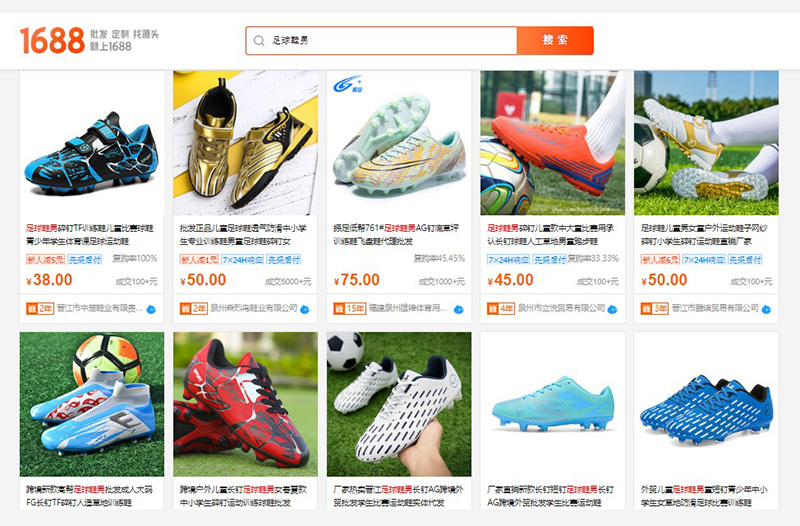Viewport: 800px width, 526px height.
Task: Open the blue and black kids shoe thumbnail
Action: click(x=92, y=143)
